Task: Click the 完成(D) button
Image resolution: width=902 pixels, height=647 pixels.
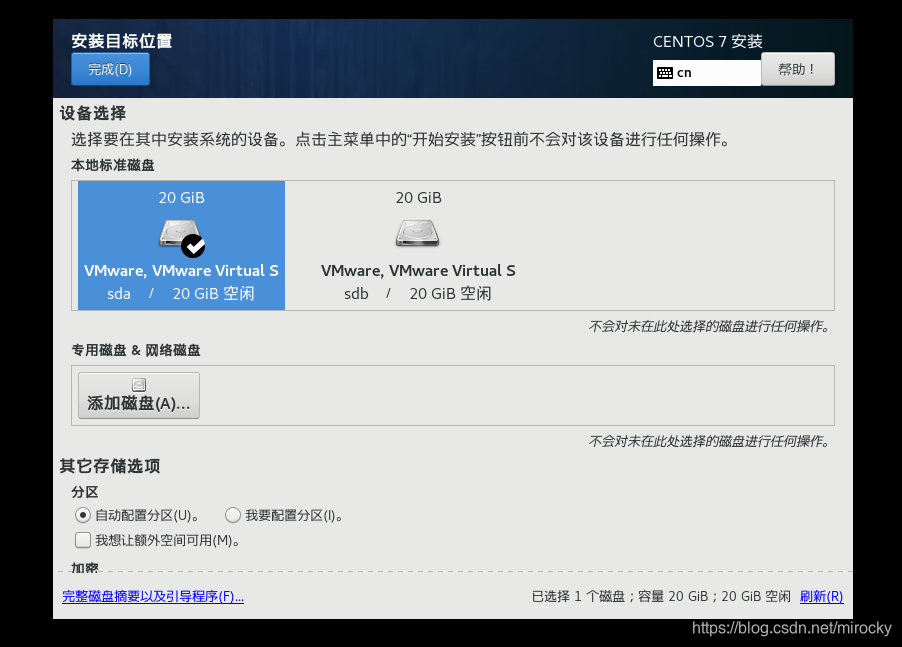Action: (110, 69)
